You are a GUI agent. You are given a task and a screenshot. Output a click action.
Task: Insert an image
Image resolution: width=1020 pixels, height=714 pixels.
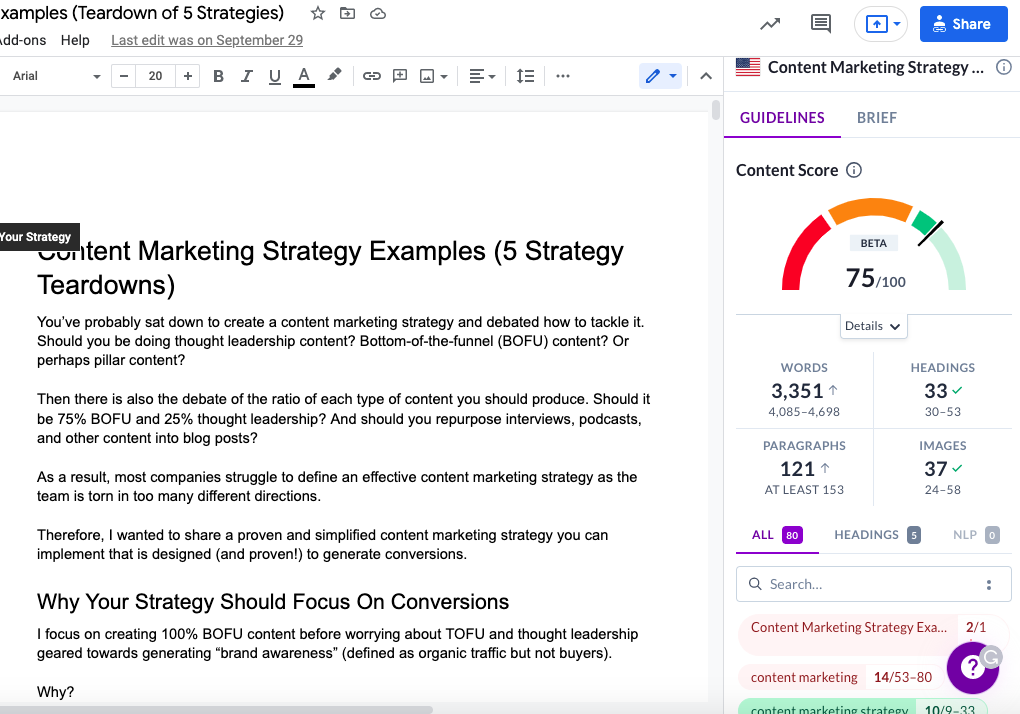coord(427,76)
